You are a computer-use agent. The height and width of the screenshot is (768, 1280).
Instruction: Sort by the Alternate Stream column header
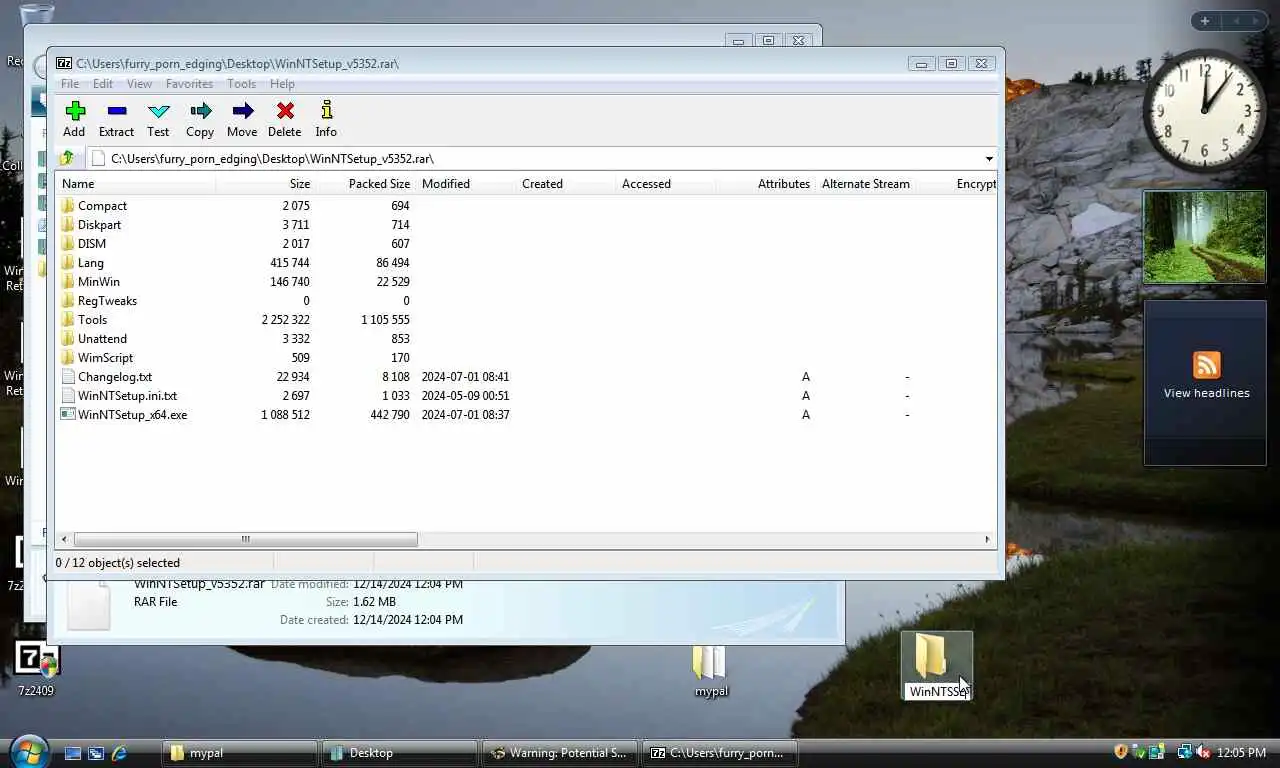[x=865, y=183]
